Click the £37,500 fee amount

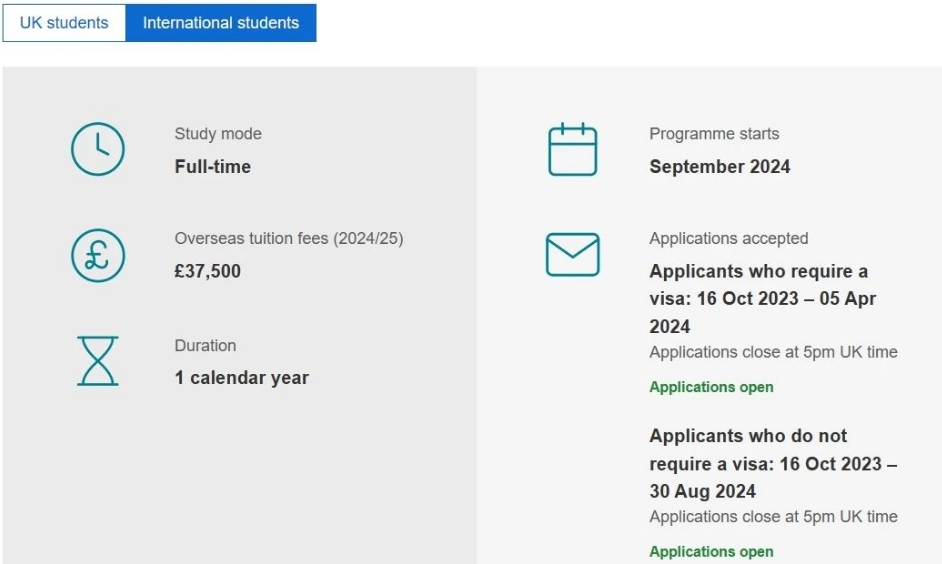(207, 271)
